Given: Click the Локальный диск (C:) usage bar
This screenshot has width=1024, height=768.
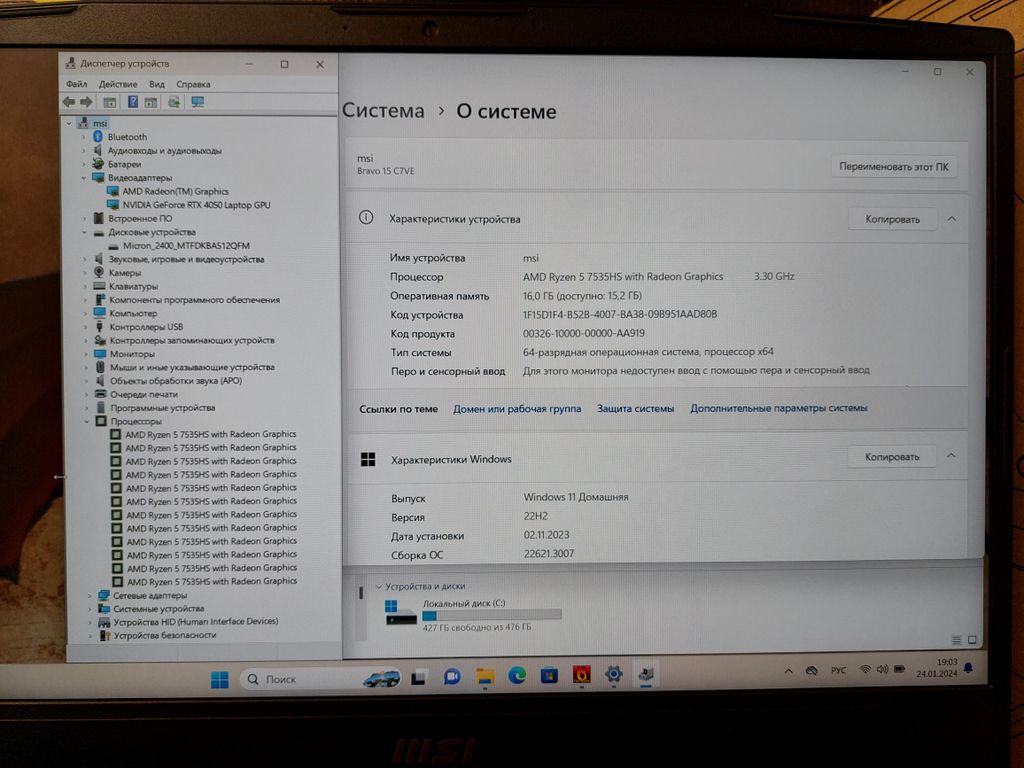Looking at the screenshot, I should pos(492,615).
